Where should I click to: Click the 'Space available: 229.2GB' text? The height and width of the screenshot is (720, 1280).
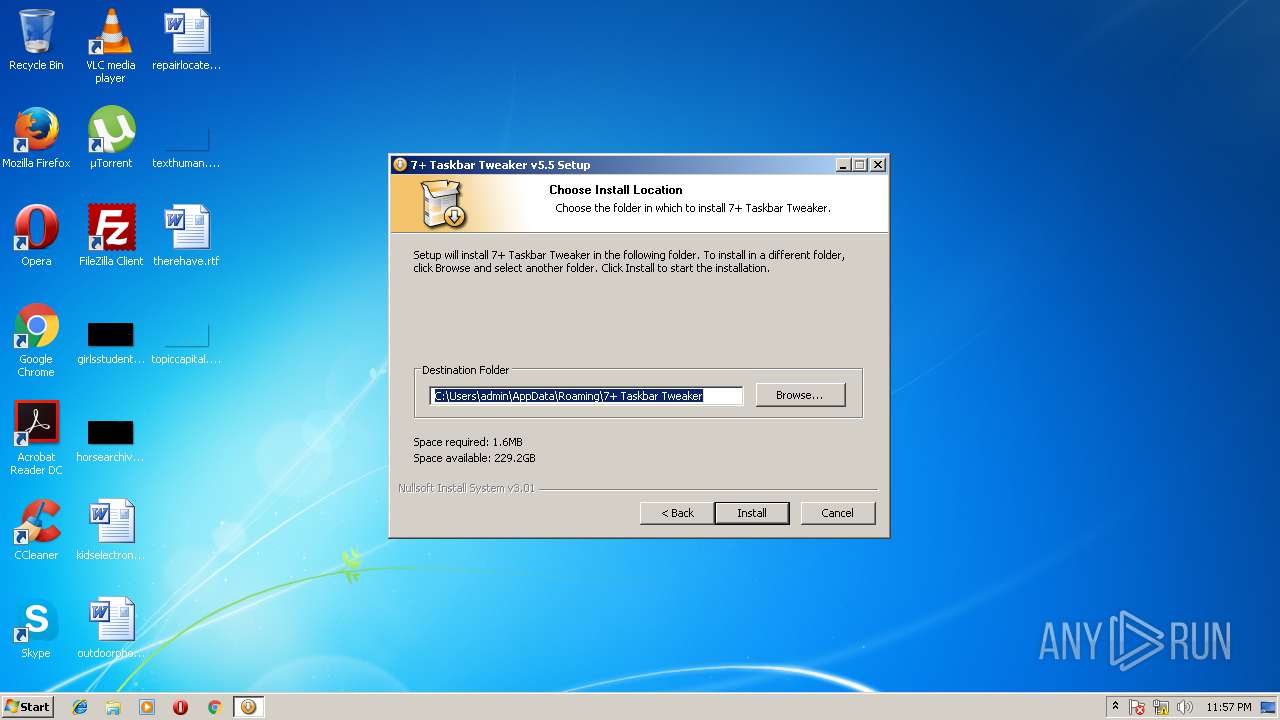[474, 458]
